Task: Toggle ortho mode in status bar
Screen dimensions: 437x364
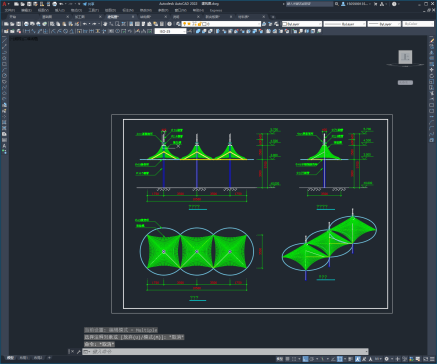Action: tap(305, 359)
